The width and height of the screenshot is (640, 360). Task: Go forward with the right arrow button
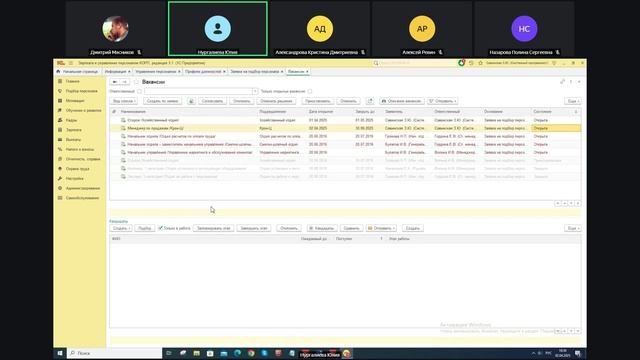coord(124,82)
